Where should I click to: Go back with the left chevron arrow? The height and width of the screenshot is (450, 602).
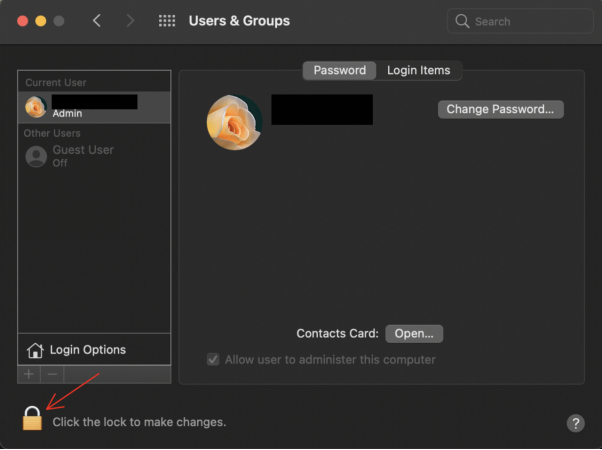click(97, 21)
